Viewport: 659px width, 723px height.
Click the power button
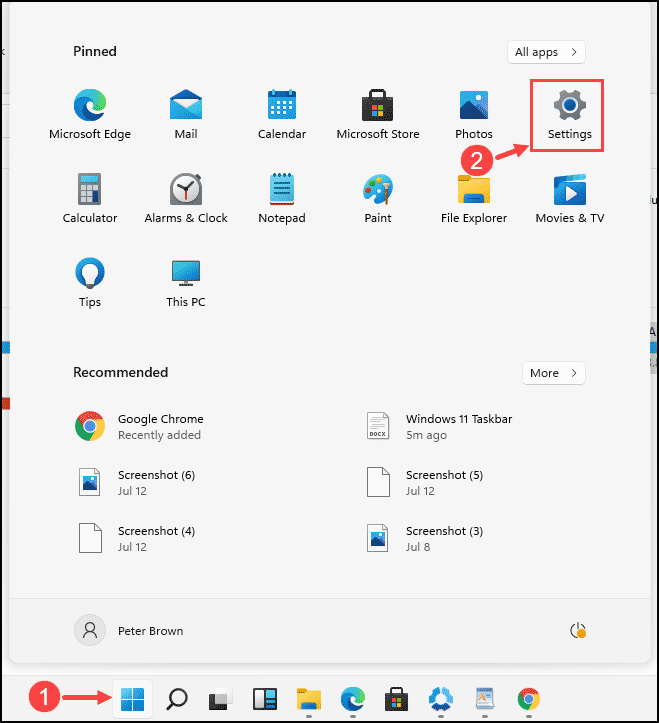[x=577, y=630]
